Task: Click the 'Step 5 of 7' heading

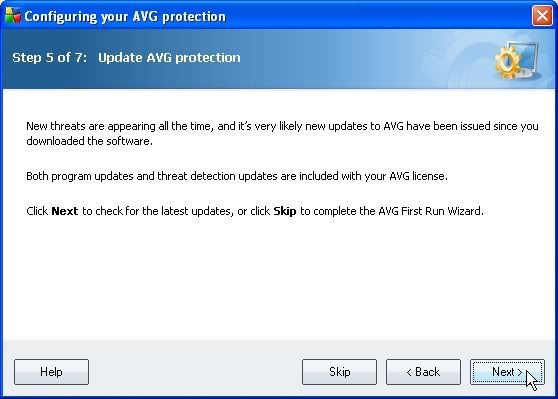Action: tap(49, 57)
